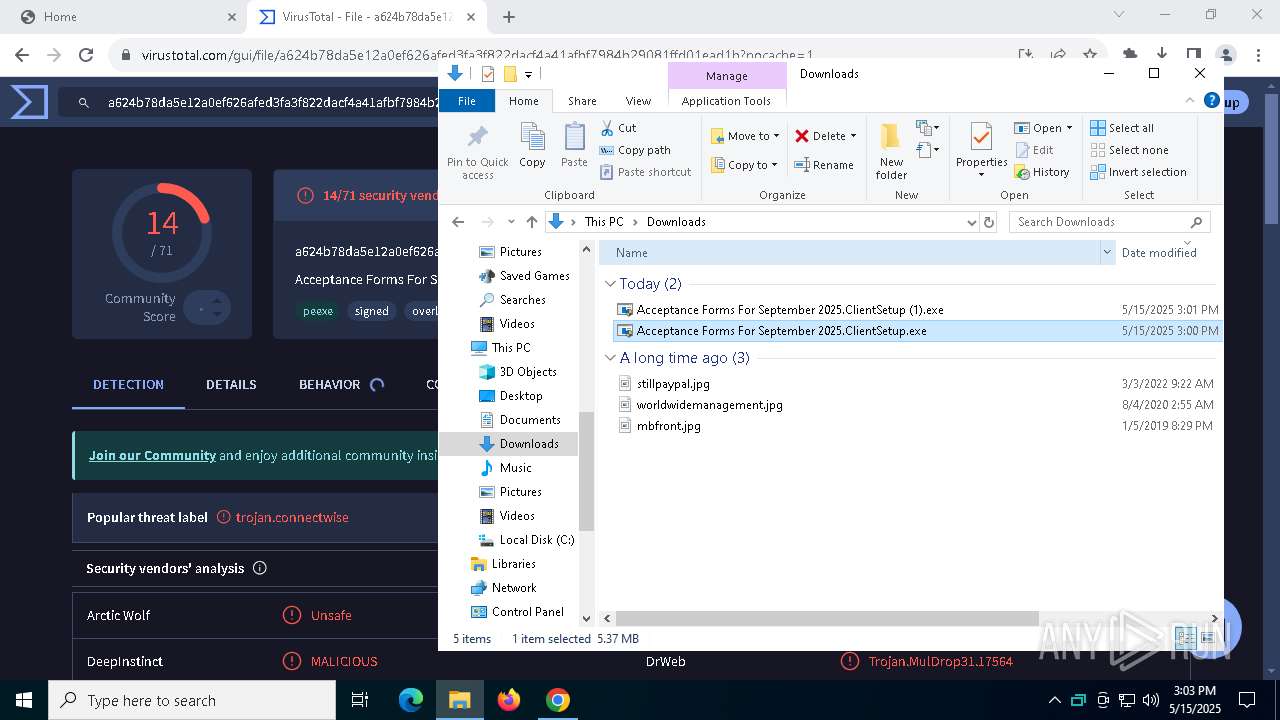Navigate back in File Explorer
The width and height of the screenshot is (1280, 720).
(458, 222)
